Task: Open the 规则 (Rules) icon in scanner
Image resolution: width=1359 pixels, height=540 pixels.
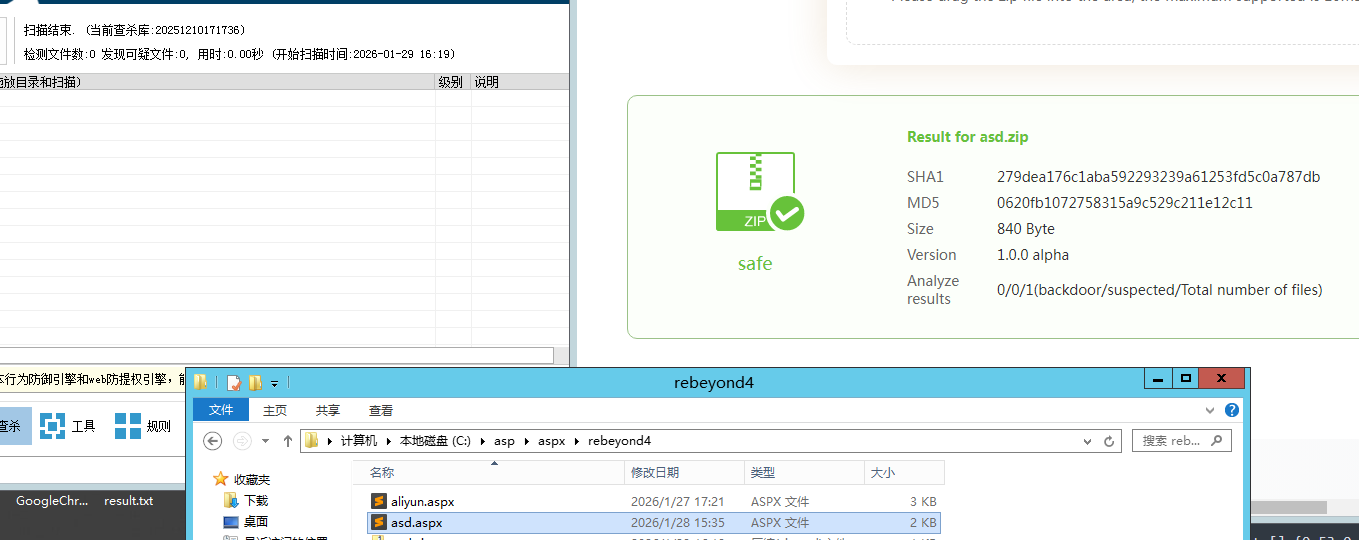Action: point(142,426)
